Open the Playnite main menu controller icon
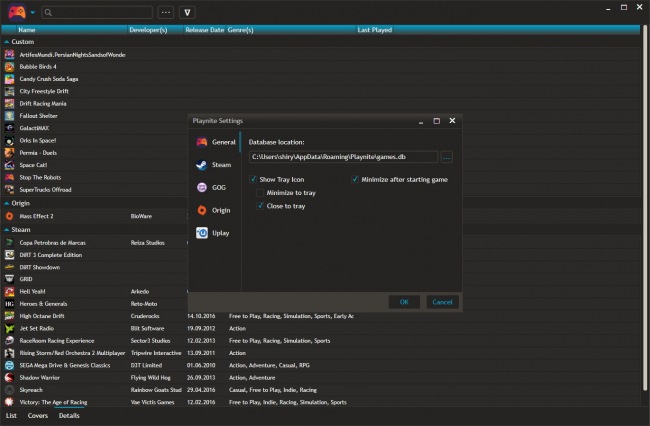 pos(17,12)
